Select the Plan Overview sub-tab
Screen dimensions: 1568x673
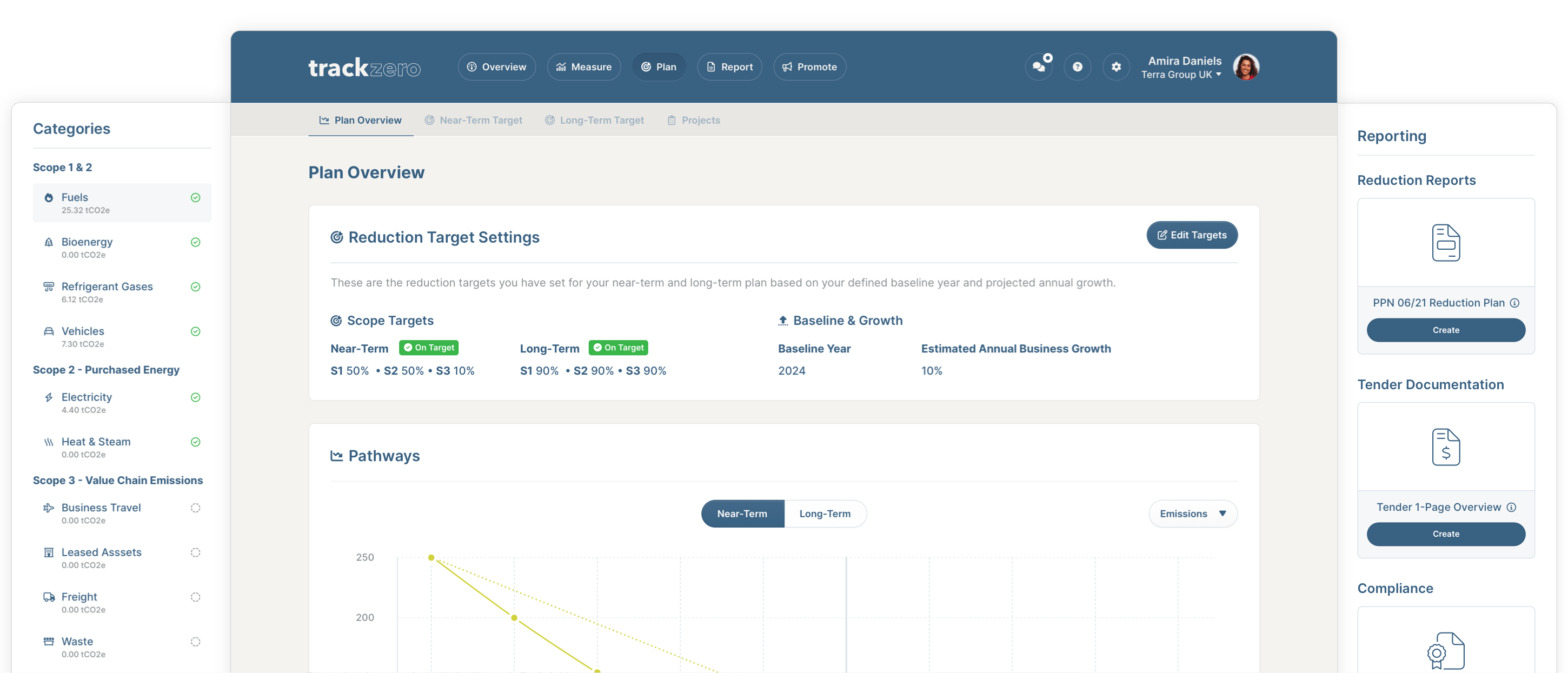[360, 121]
